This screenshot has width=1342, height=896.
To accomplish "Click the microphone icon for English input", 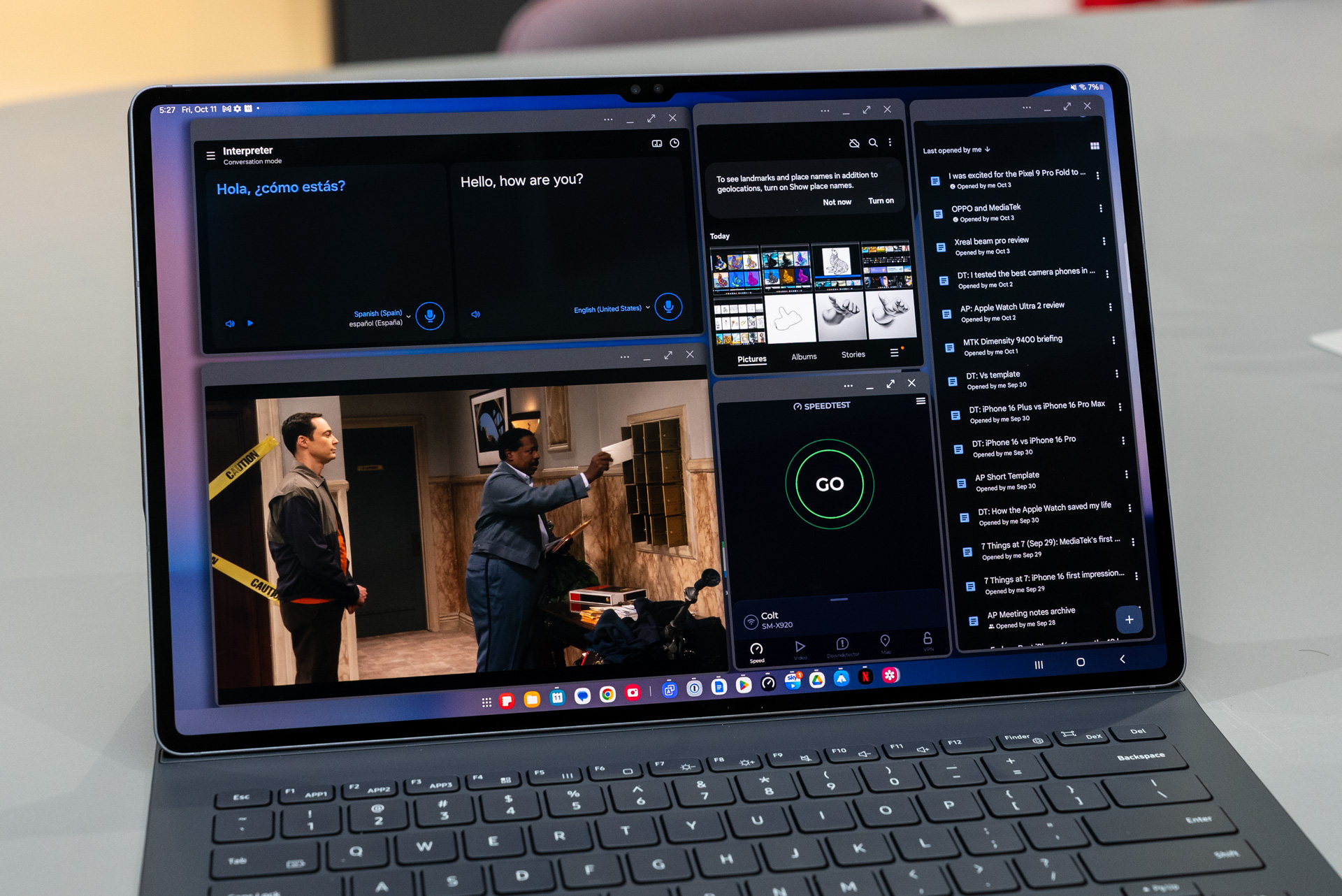I will coord(663,314).
